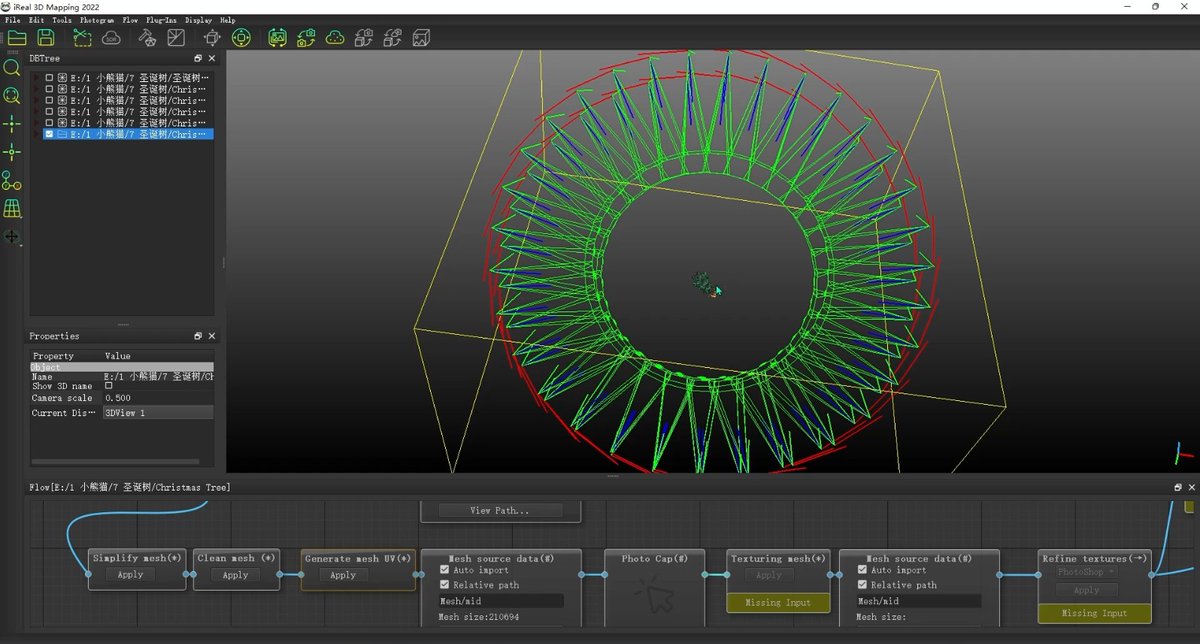1200x644 pixels.
Task: Uncheck the highlighted DBTree row's checkbox
Action: point(49,134)
